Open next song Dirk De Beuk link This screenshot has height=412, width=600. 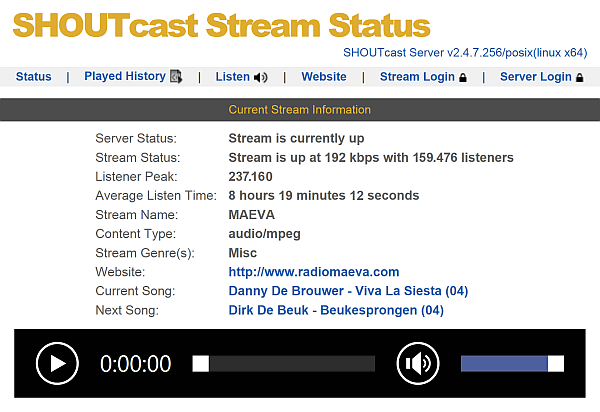click(x=336, y=310)
